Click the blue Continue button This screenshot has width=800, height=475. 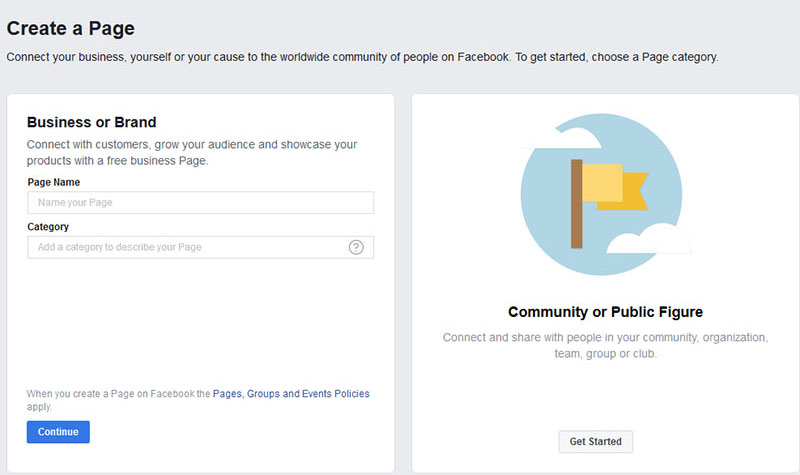[x=58, y=432]
